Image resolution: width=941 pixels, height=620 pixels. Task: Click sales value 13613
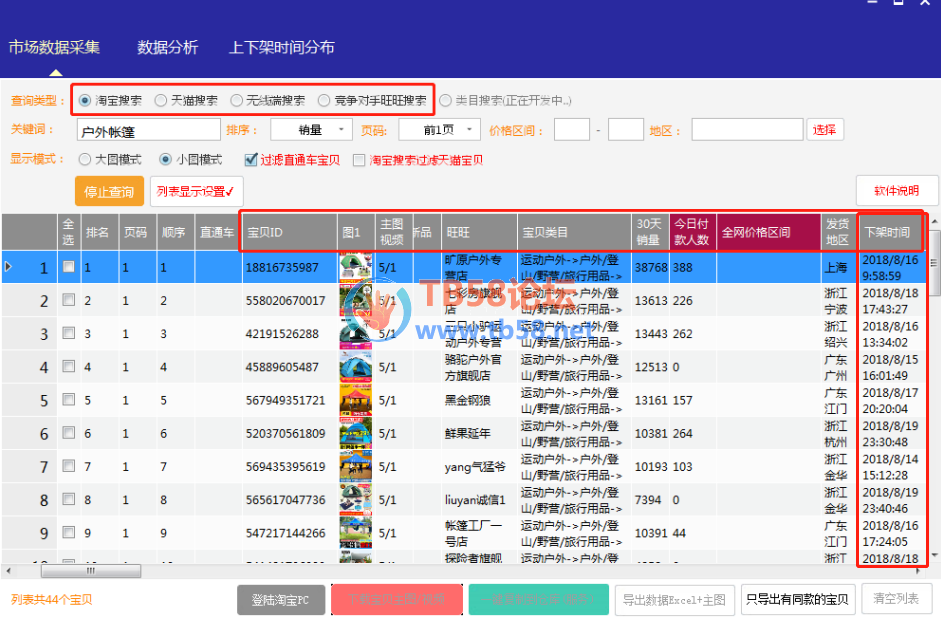[x=651, y=301]
